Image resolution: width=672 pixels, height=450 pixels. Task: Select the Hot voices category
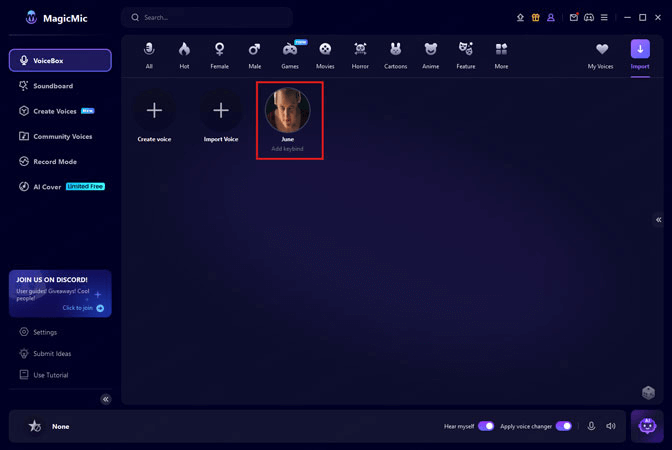coord(184,55)
